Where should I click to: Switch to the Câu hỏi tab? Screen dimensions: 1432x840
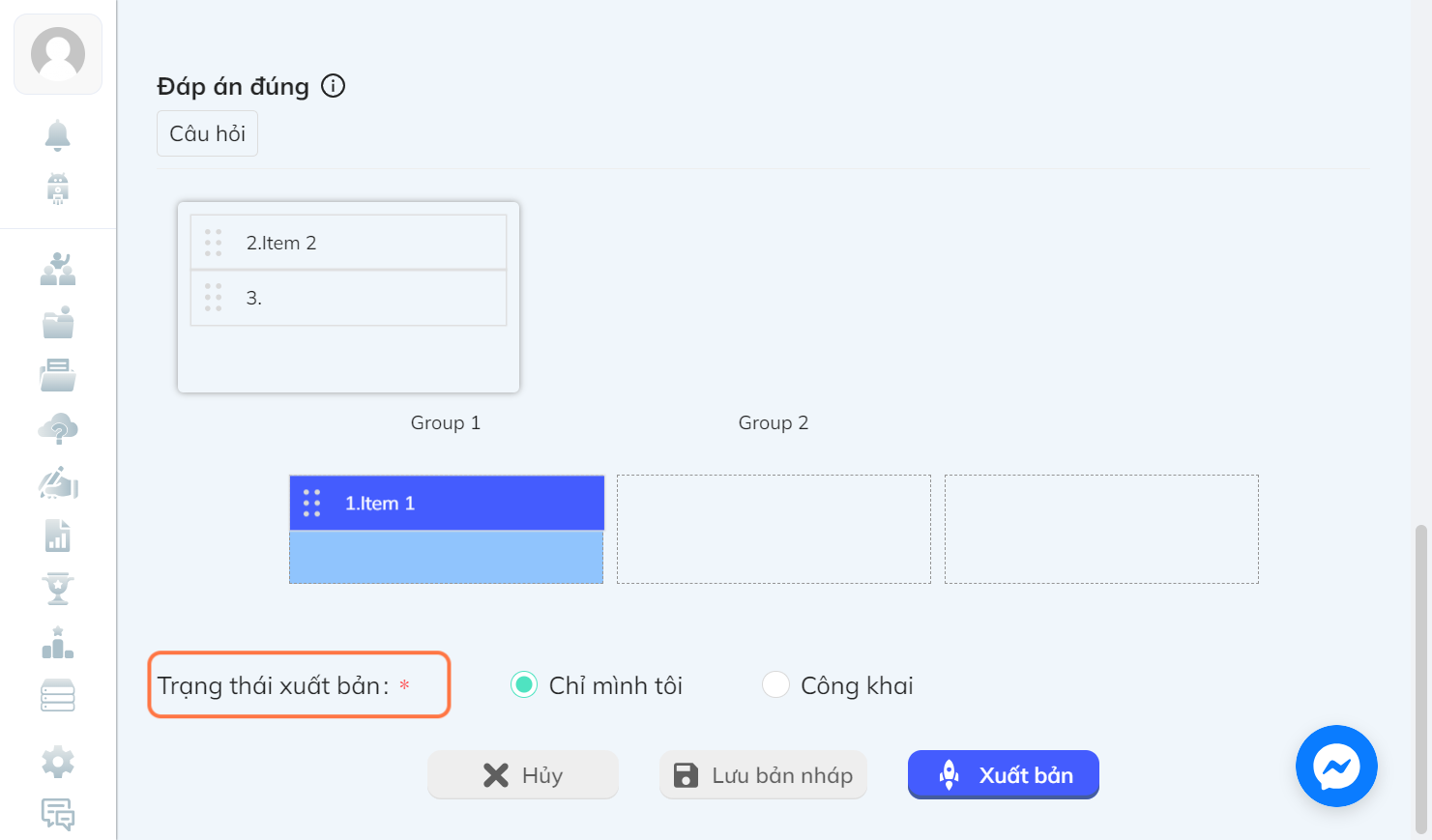207,133
